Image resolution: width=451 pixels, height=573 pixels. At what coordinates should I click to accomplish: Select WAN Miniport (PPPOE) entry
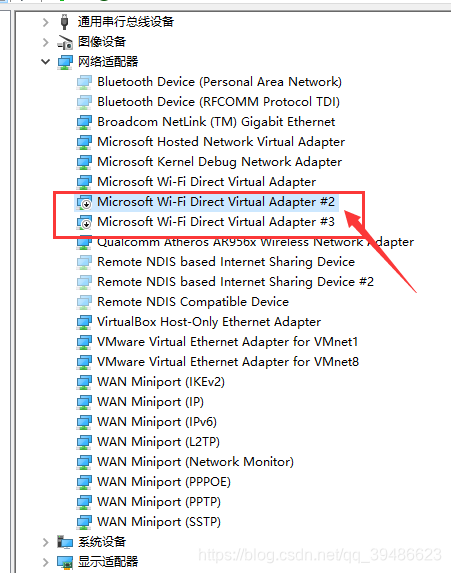pyautogui.click(x=164, y=482)
